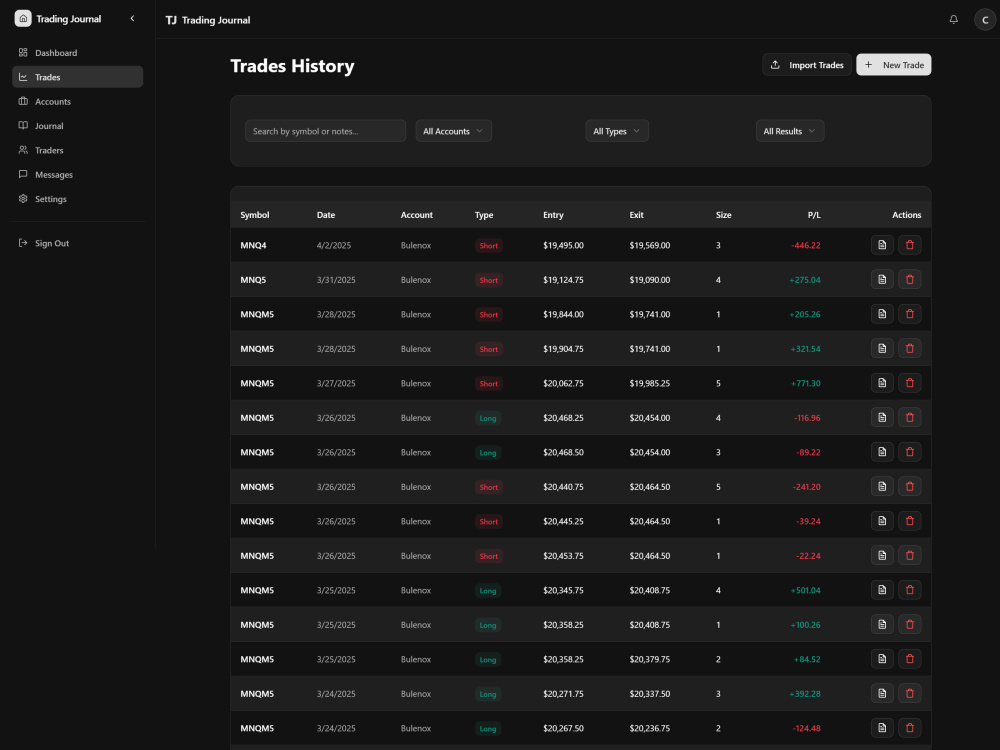View notes for the +501.04 trade
1000x750 pixels.
click(x=882, y=590)
